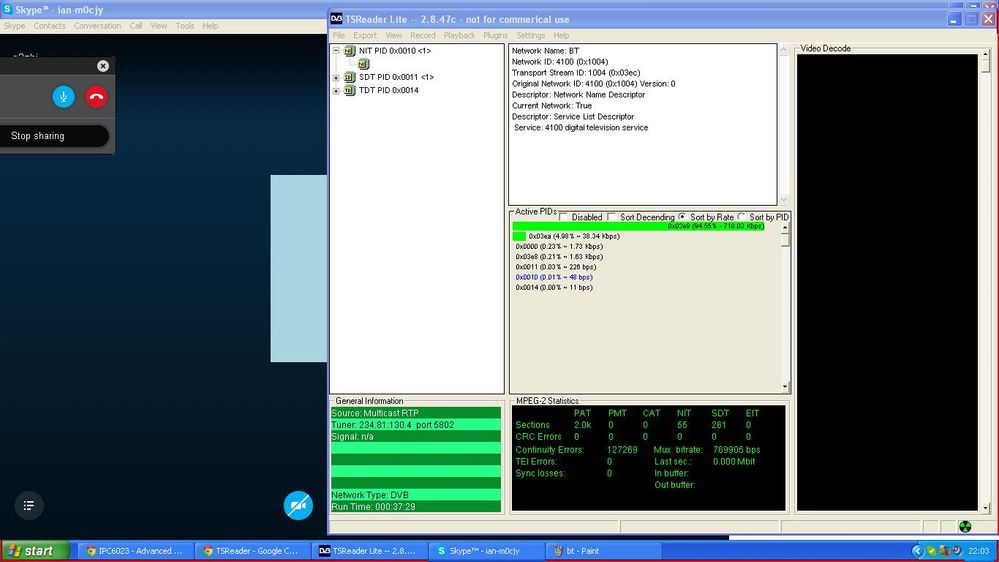This screenshot has height=562, width=999.
Task: Open TSReader File menu
Action: [338, 36]
